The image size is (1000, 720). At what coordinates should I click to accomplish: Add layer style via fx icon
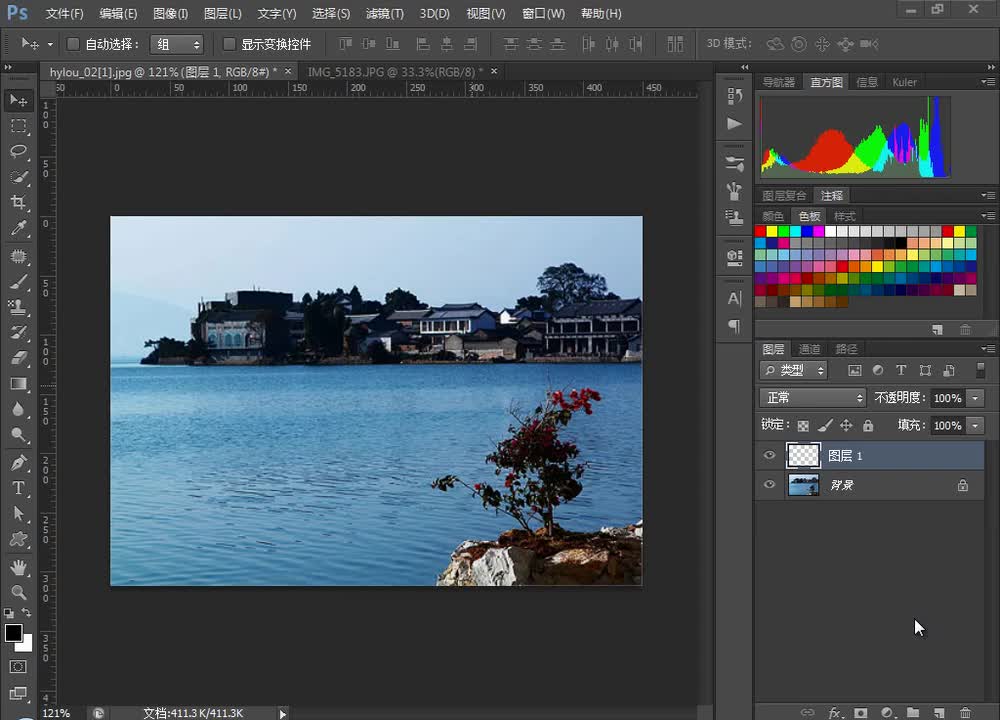coord(834,712)
